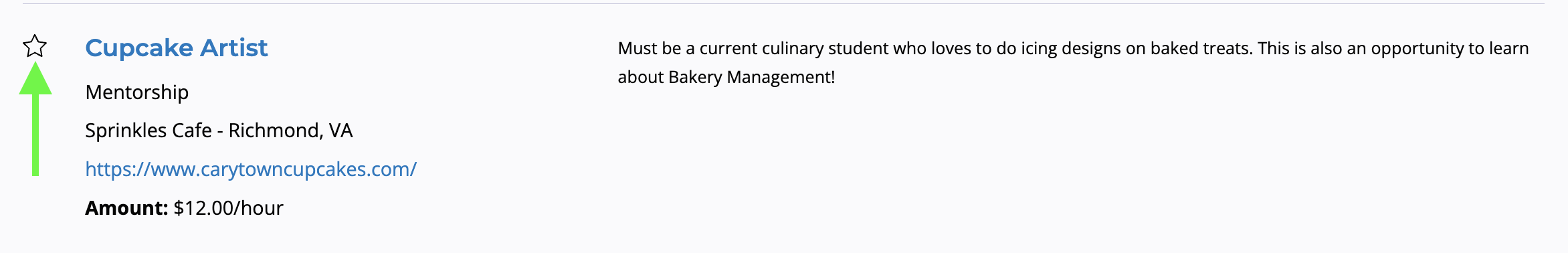Click the phrase 'opportunity to learn' in the description
Screen dimensions: 1568x253
[1450, 49]
